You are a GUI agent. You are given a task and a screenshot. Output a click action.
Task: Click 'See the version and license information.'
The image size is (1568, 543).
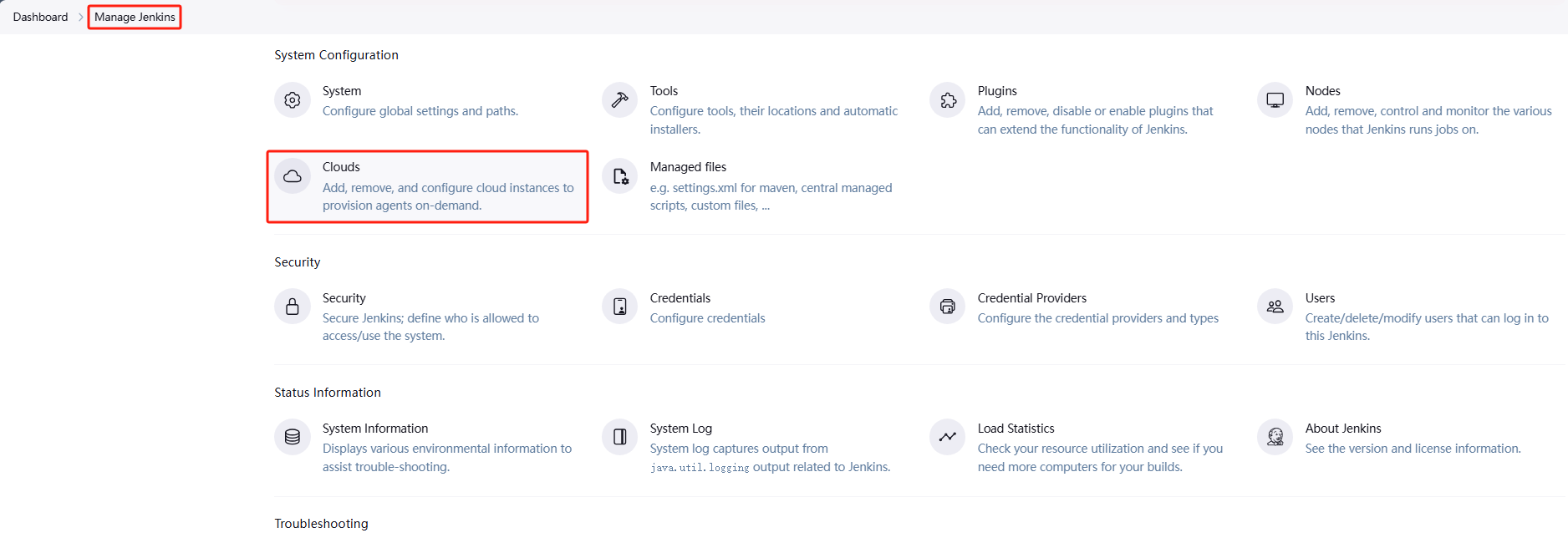pos(1413,449)
